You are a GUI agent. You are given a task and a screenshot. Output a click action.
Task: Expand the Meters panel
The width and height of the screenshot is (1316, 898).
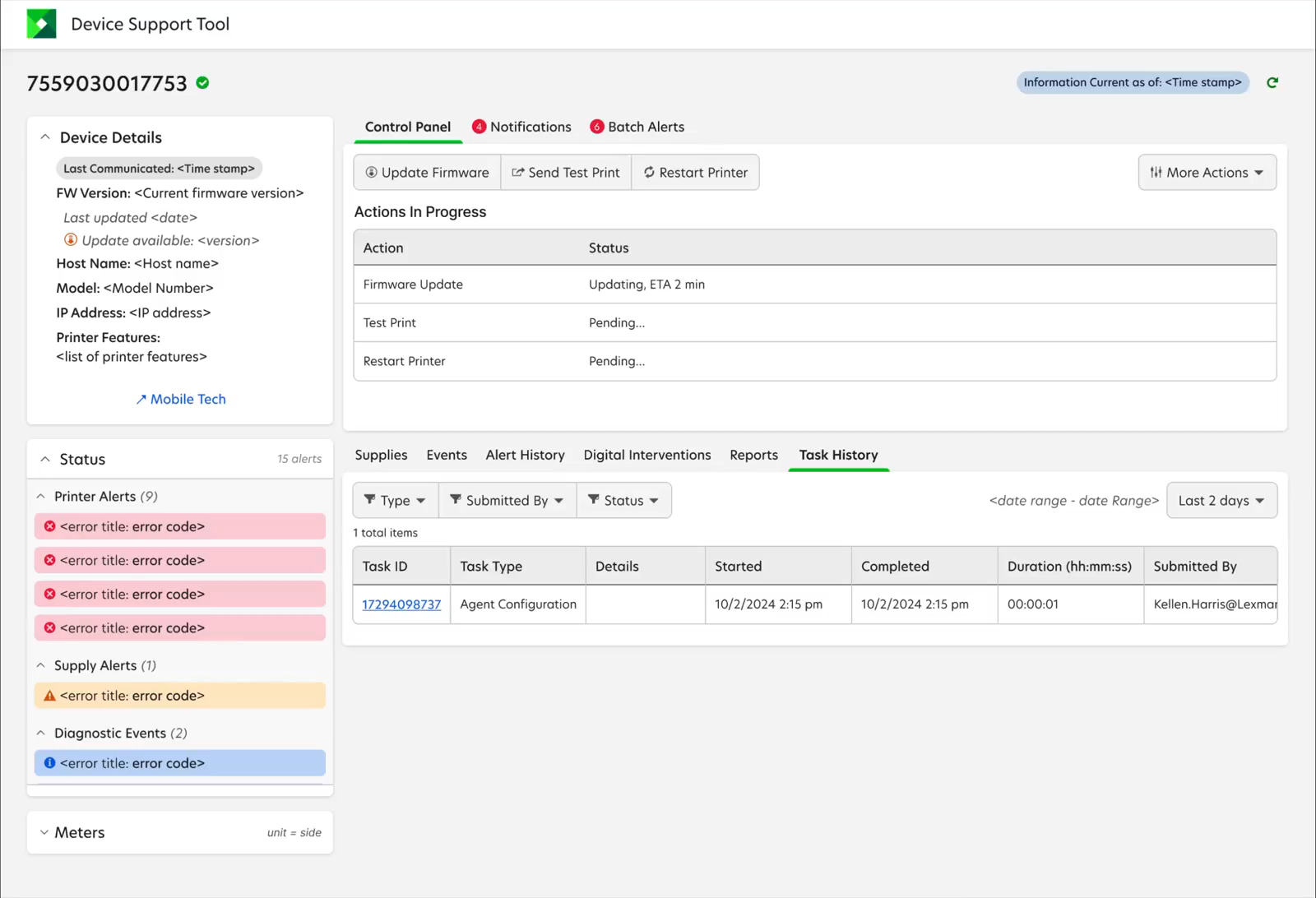(x=44, y=832)
